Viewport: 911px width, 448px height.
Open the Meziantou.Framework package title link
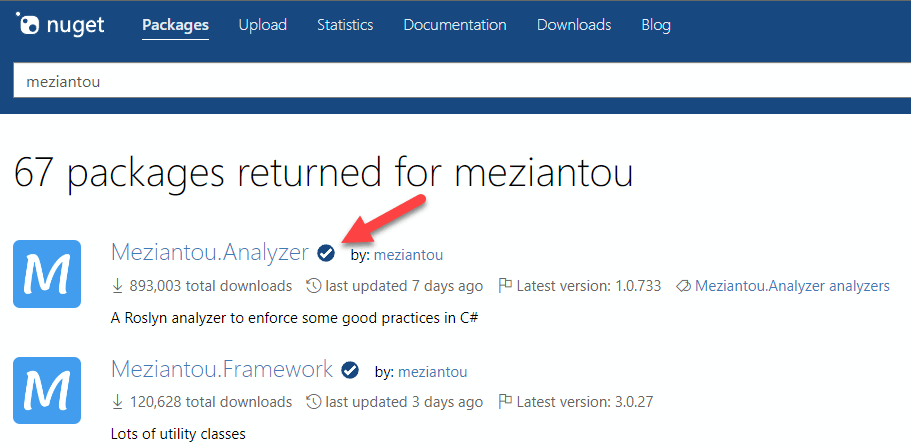[x=221, y=370]
